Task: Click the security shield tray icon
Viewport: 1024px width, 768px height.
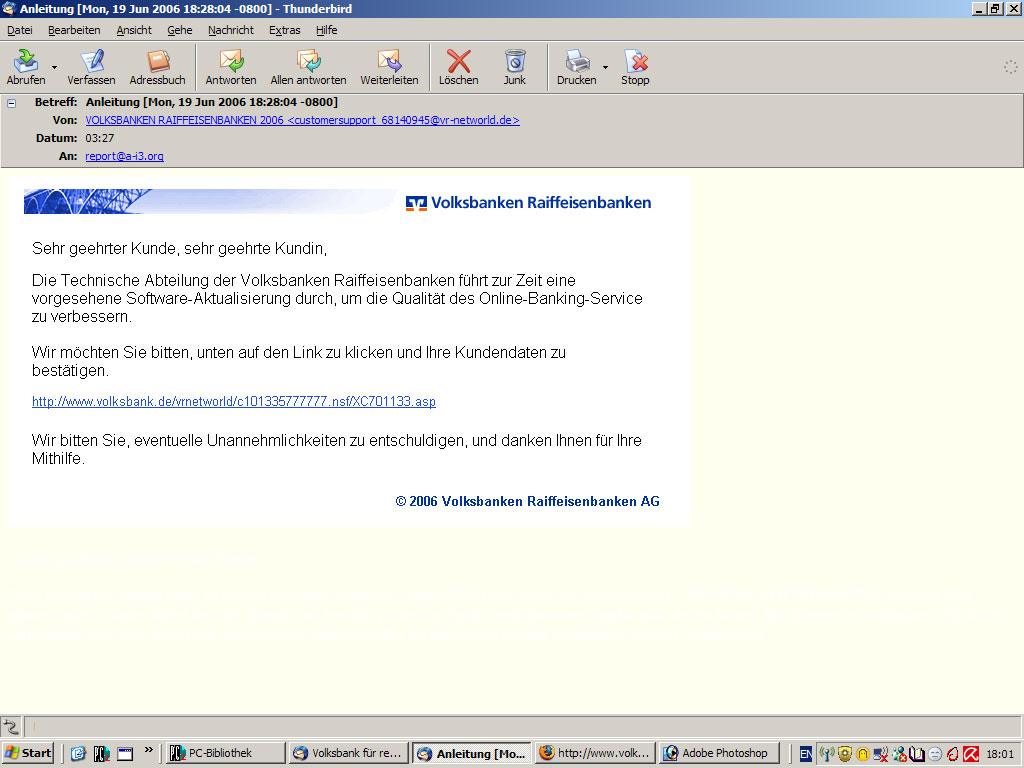Action: (845, 754)
